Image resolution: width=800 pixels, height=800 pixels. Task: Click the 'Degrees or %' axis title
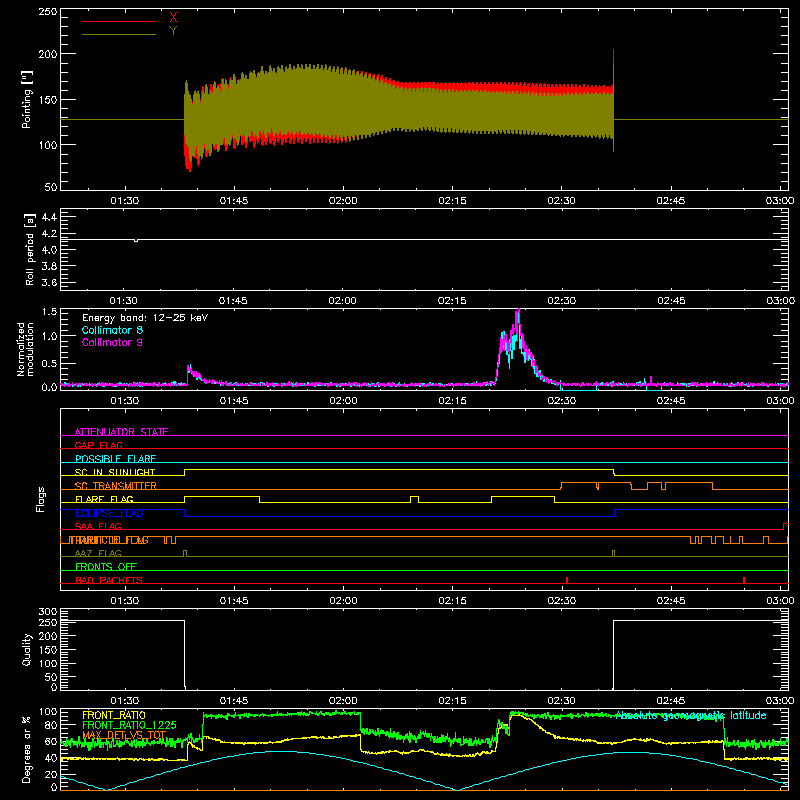27,749
